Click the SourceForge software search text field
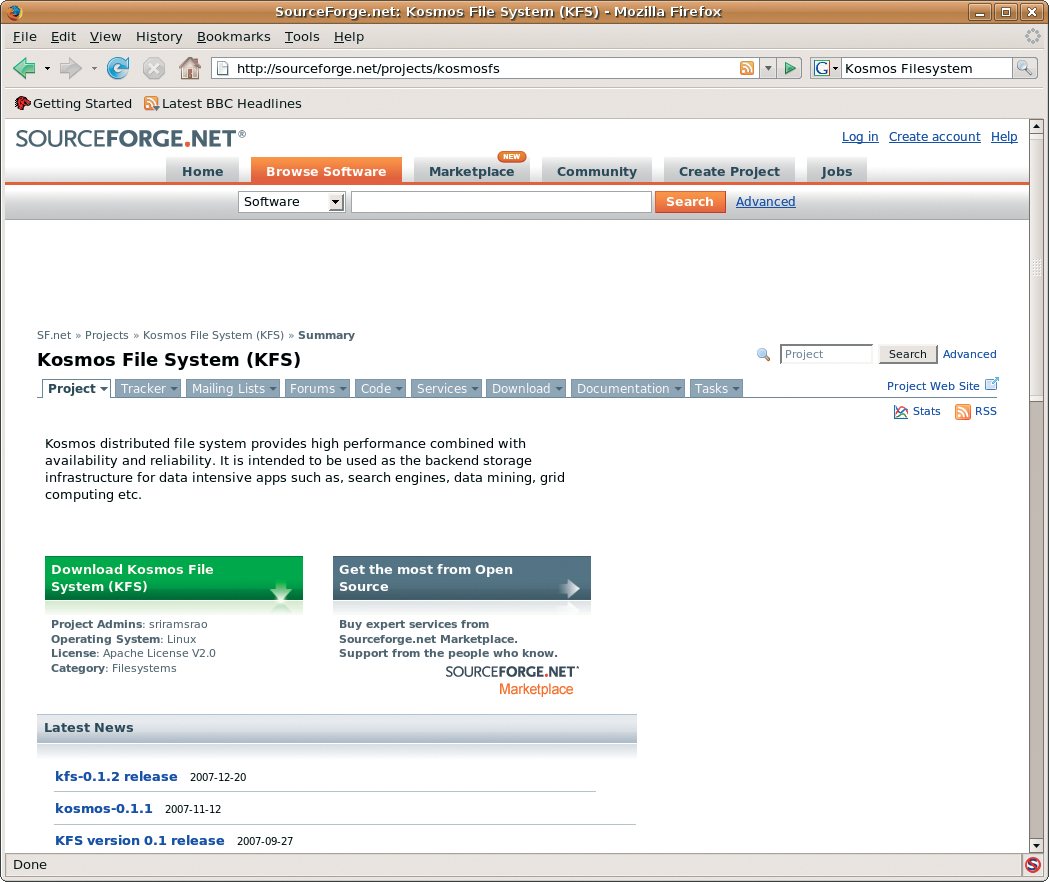 point(501,201)
